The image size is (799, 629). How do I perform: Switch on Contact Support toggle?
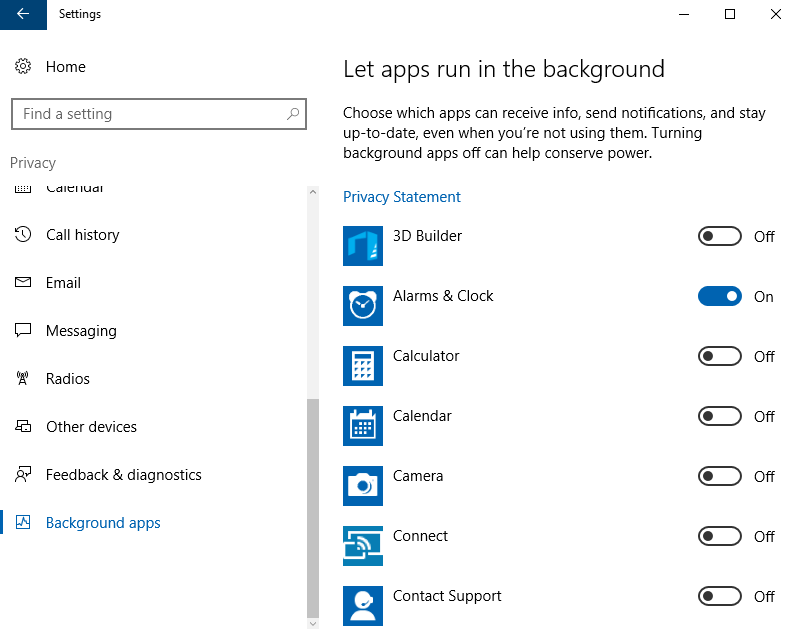(720, 596)
